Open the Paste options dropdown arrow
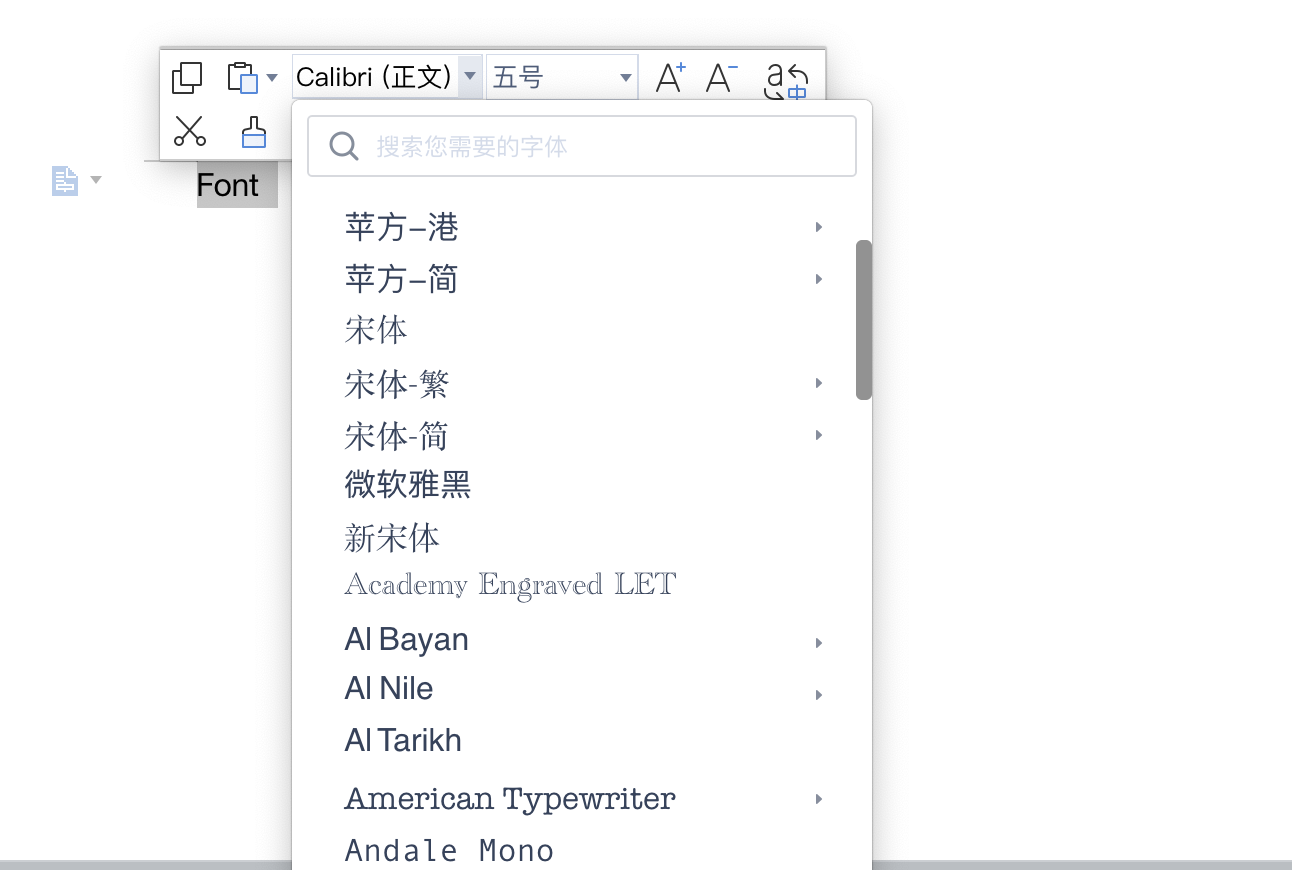The width and height of the screenshot is (1292, 870). tap(270, 77)
